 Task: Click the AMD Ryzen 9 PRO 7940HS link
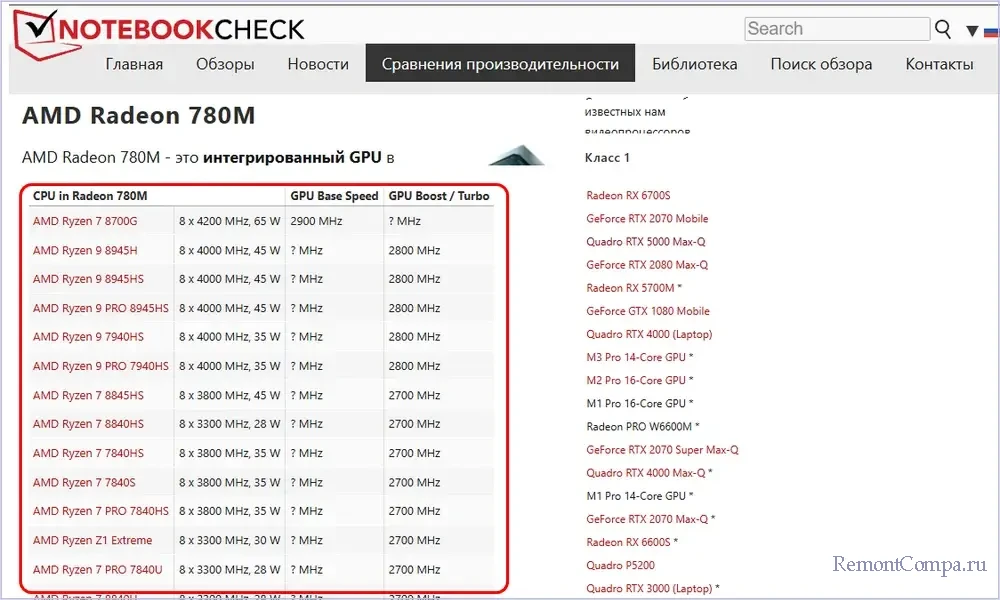(x=101, y=366)
